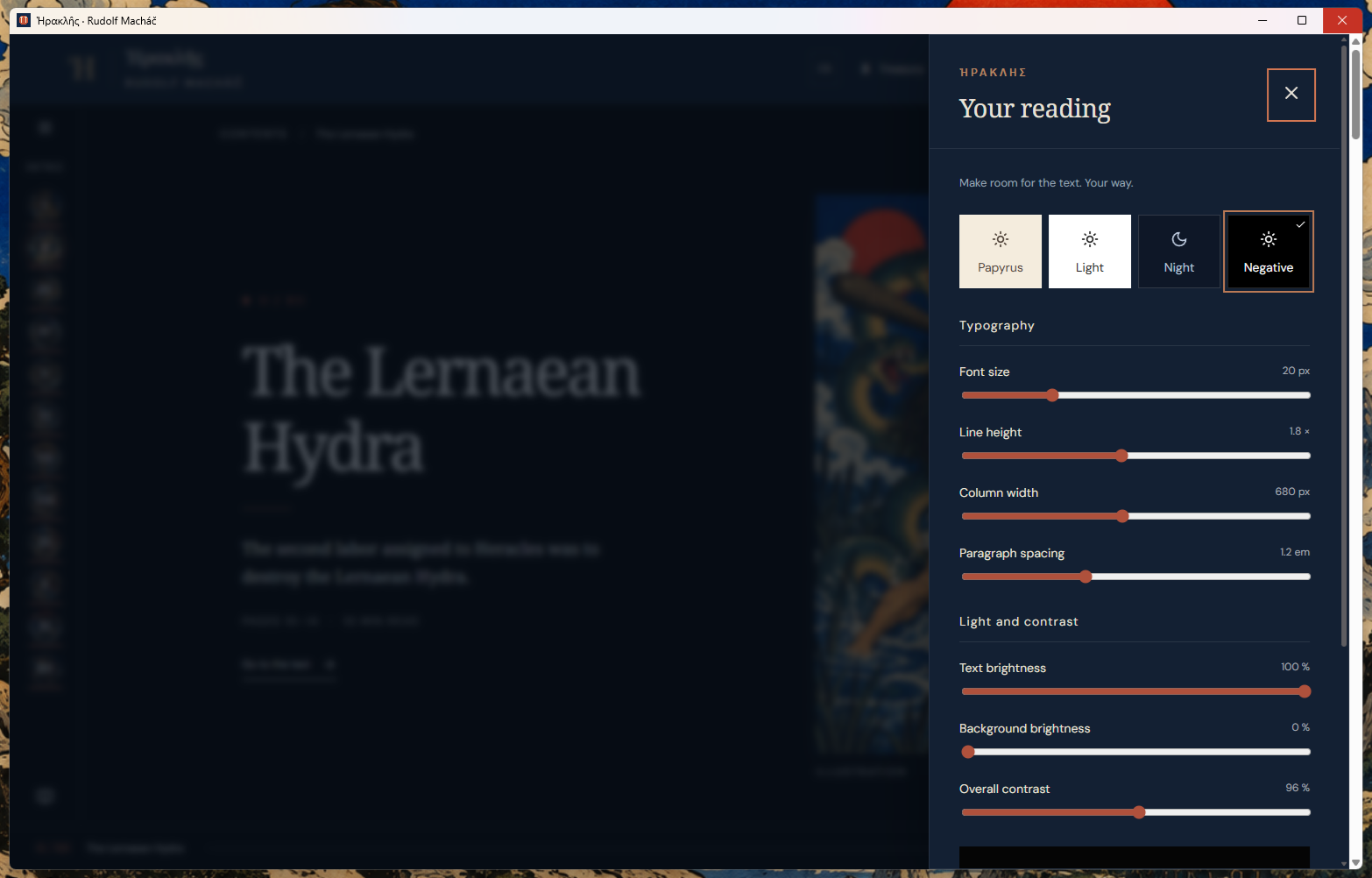
Task: Click 'Make room for the text. Your way.'
Action: [1046, 183]
